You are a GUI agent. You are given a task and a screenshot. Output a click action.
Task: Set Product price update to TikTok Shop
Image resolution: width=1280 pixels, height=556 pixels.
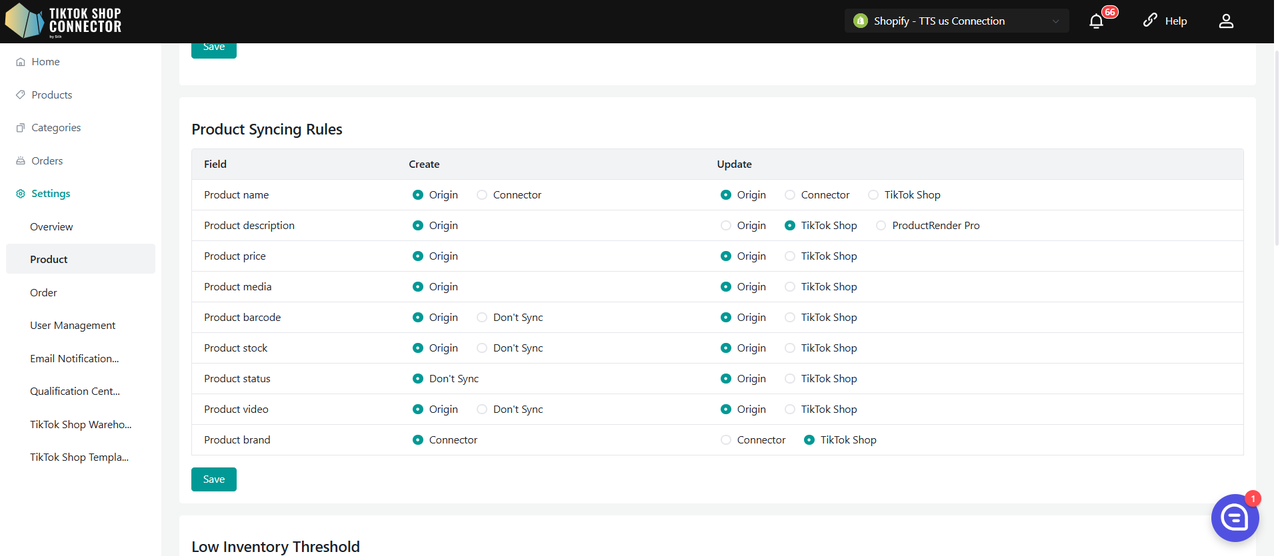790,257
